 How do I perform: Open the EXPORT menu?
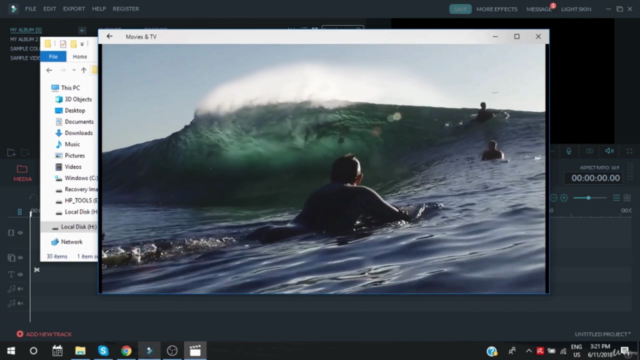tap(74, 9)
